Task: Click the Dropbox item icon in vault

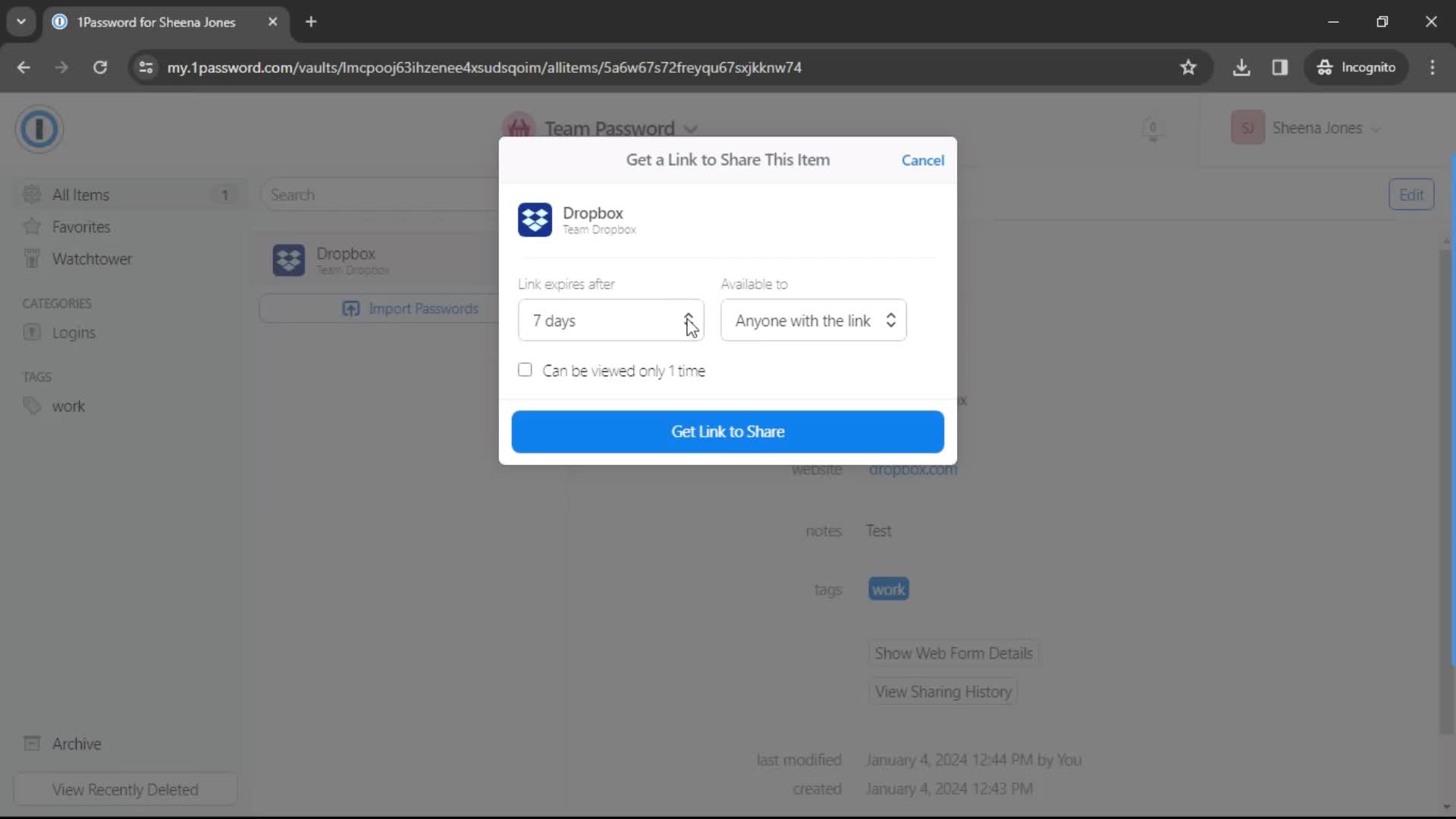Action: coord(289,260)
